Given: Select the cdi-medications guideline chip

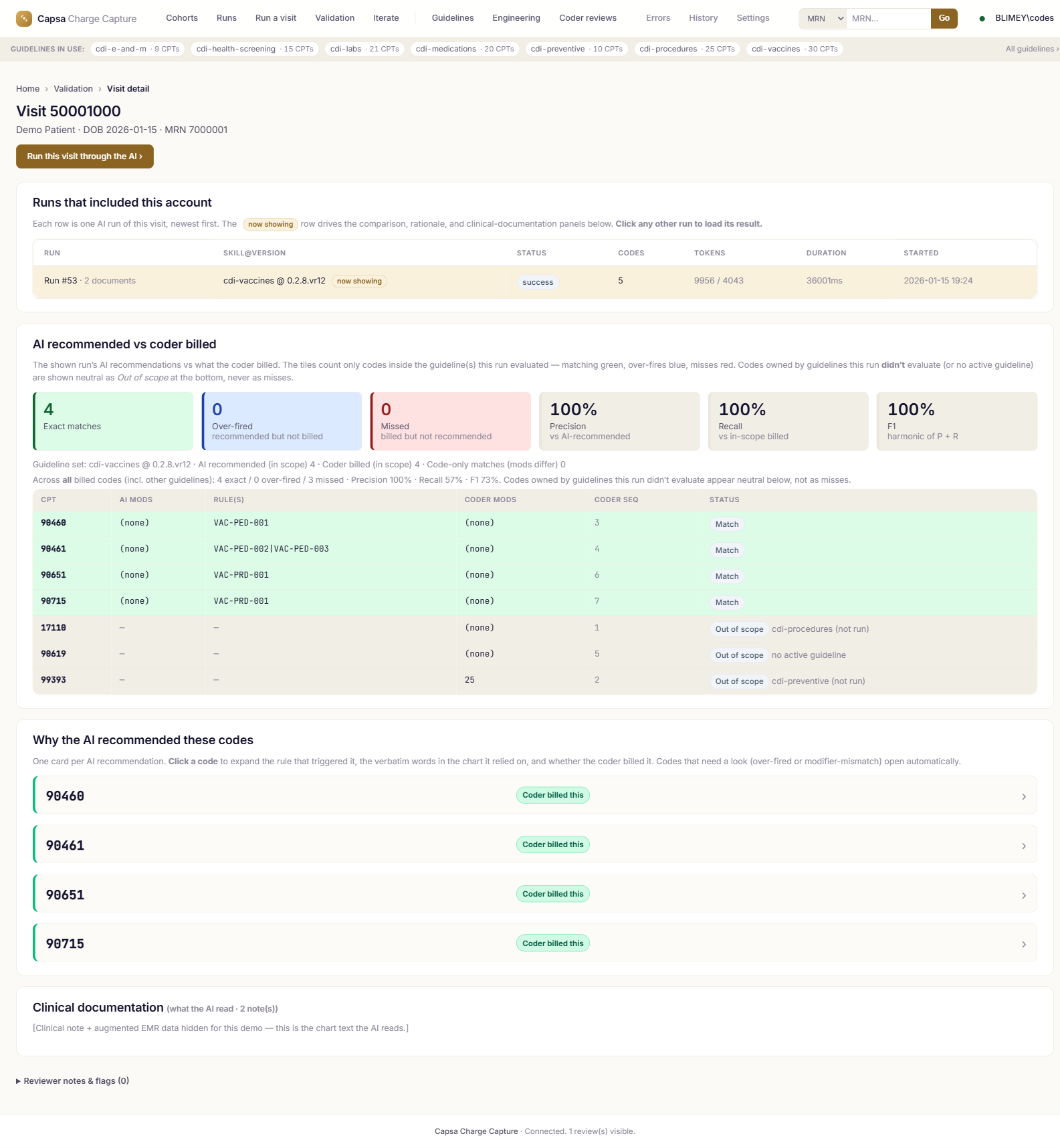Looking at the screenshot, I should (465, 49).
